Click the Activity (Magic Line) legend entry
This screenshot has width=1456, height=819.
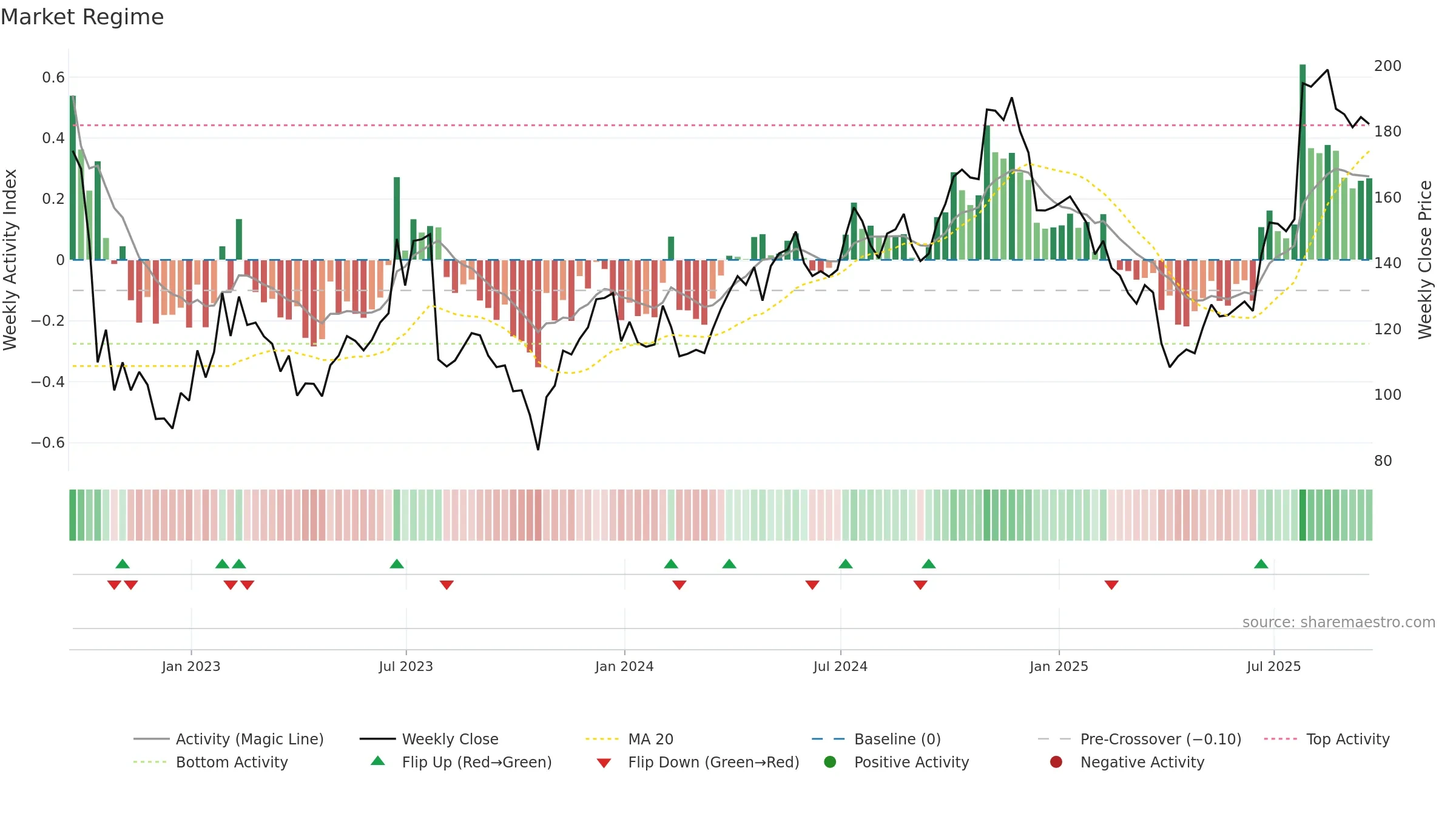(x=229, y=739)
